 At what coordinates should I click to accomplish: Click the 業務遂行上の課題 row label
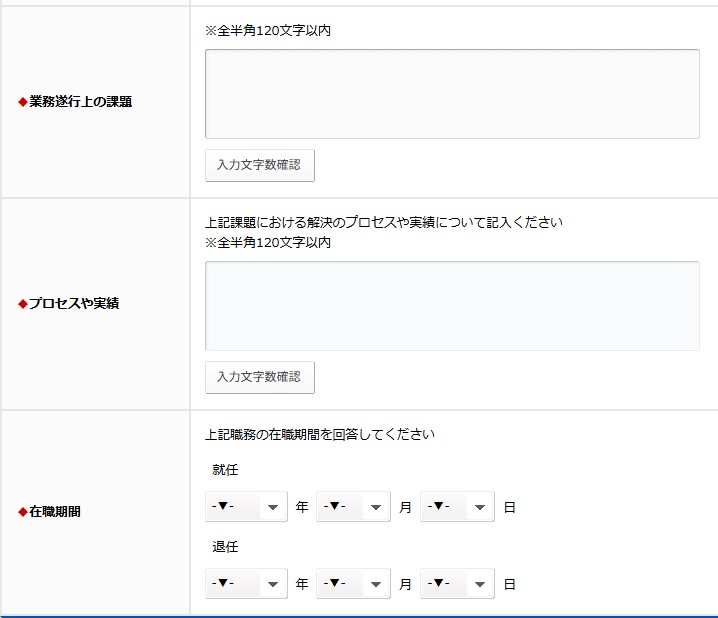coord(80,102)
